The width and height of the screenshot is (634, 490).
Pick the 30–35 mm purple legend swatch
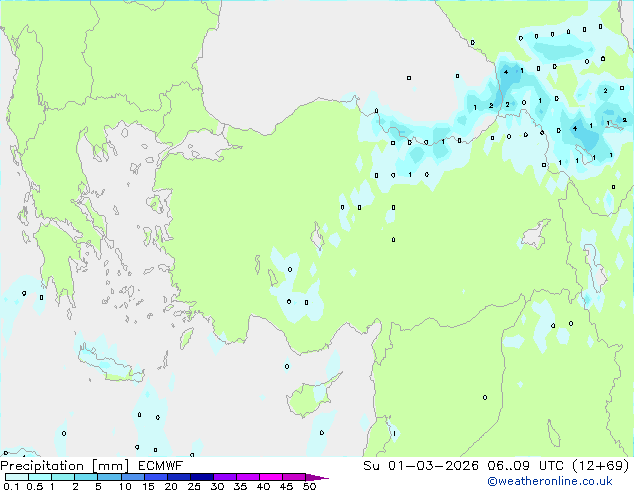(x=225, y=477)
